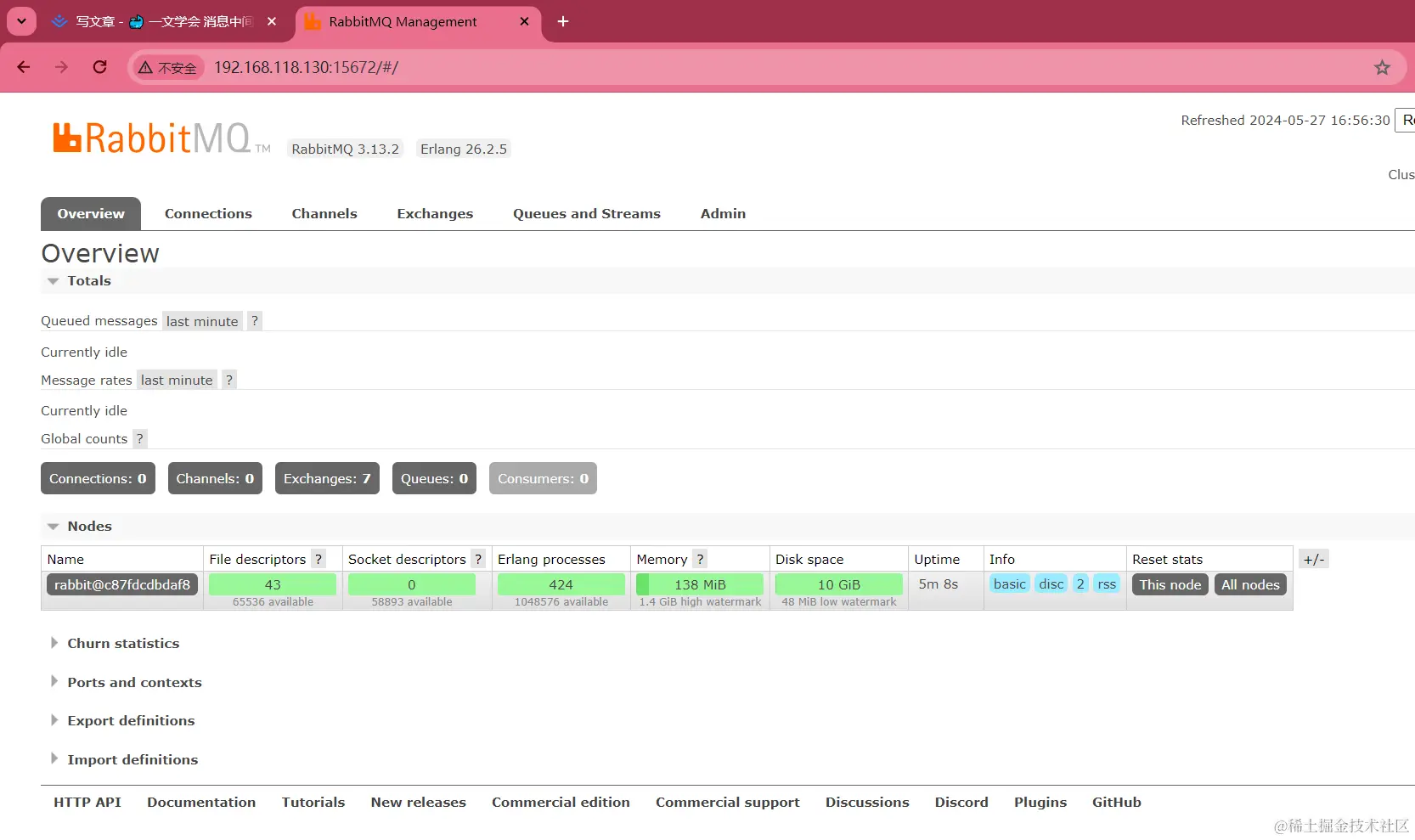Reload the RabbitMQ page
The width and height of the screenshot is (1415, 840).
point(99,67)
